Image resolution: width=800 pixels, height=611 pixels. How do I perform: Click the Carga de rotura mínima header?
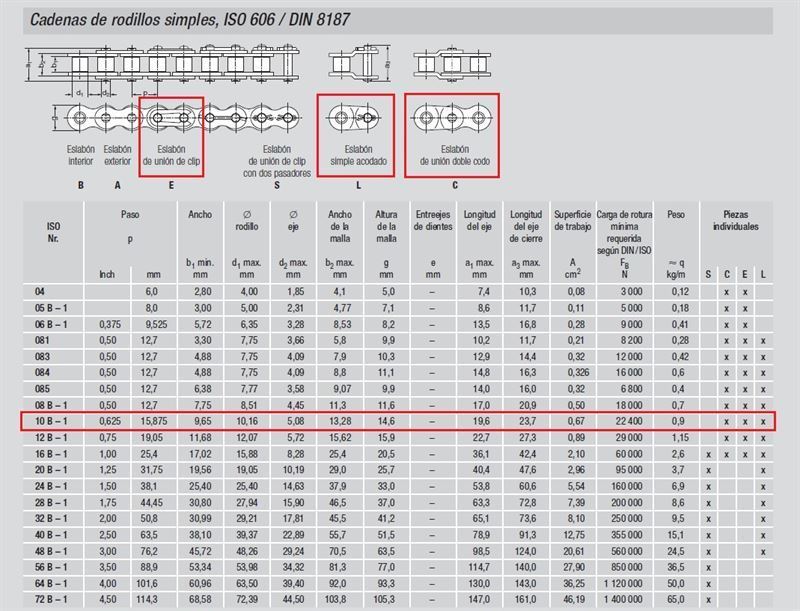click(x=624, y=232)
